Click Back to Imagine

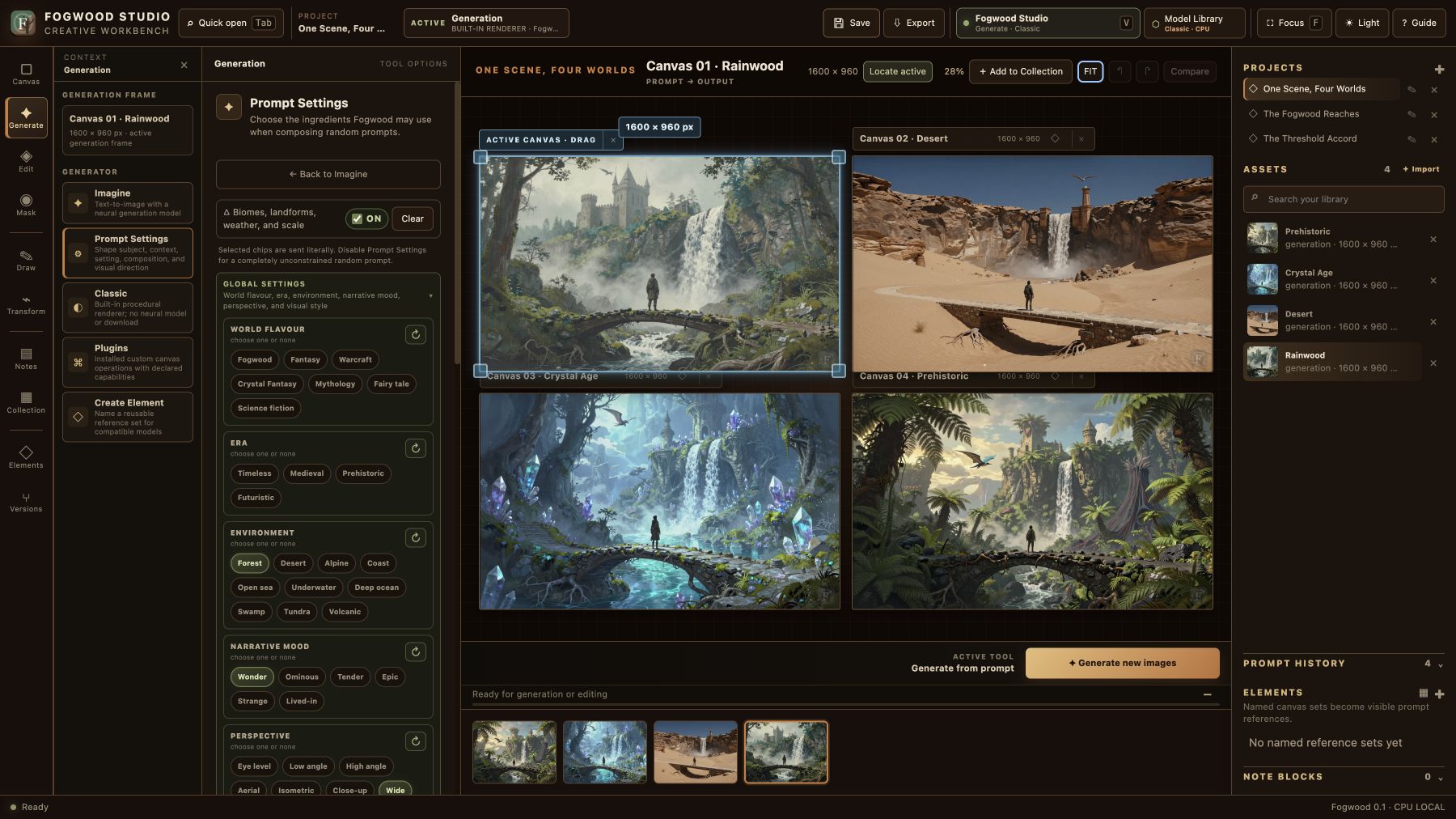tap(328, 174)
